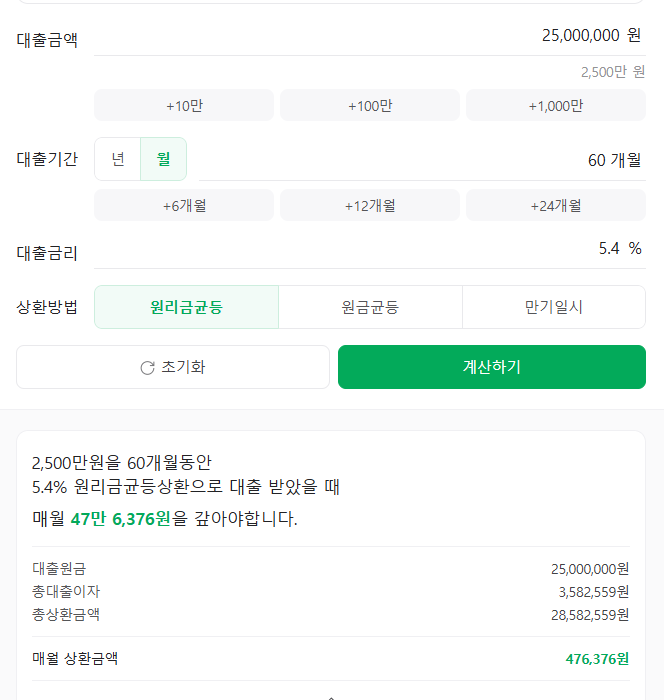Click the reset refresh icon beside 초기화
The width and height of the screenshot is (664, 700).
click(147, 368)
